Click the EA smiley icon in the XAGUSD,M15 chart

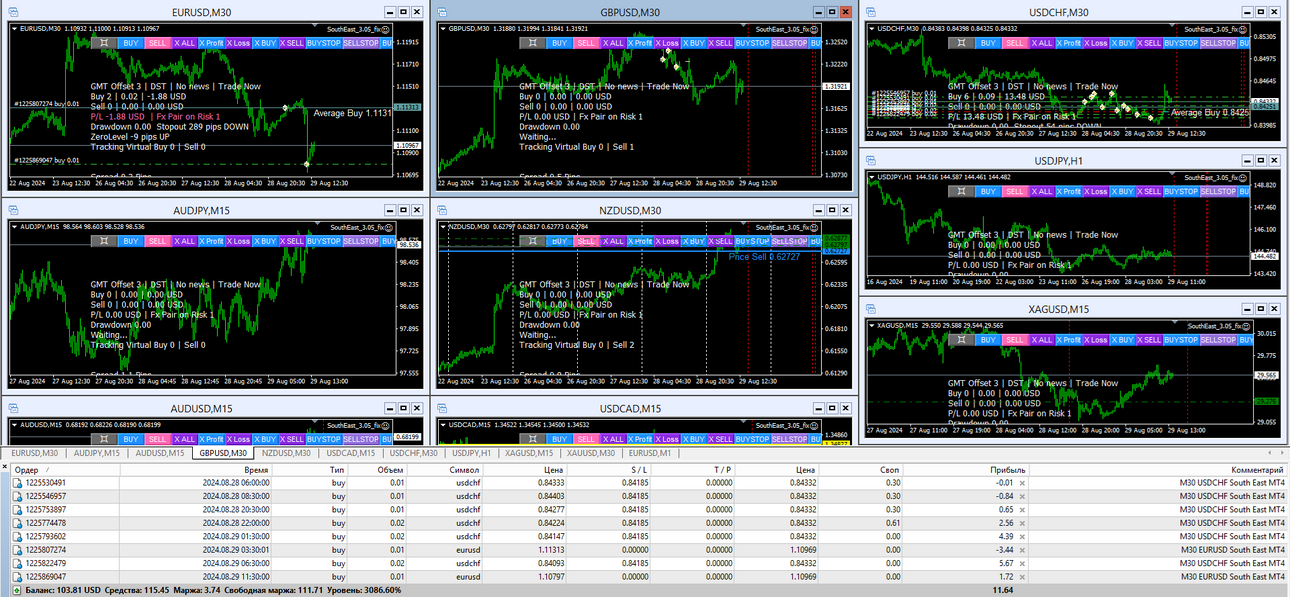tap(1244, 326)
